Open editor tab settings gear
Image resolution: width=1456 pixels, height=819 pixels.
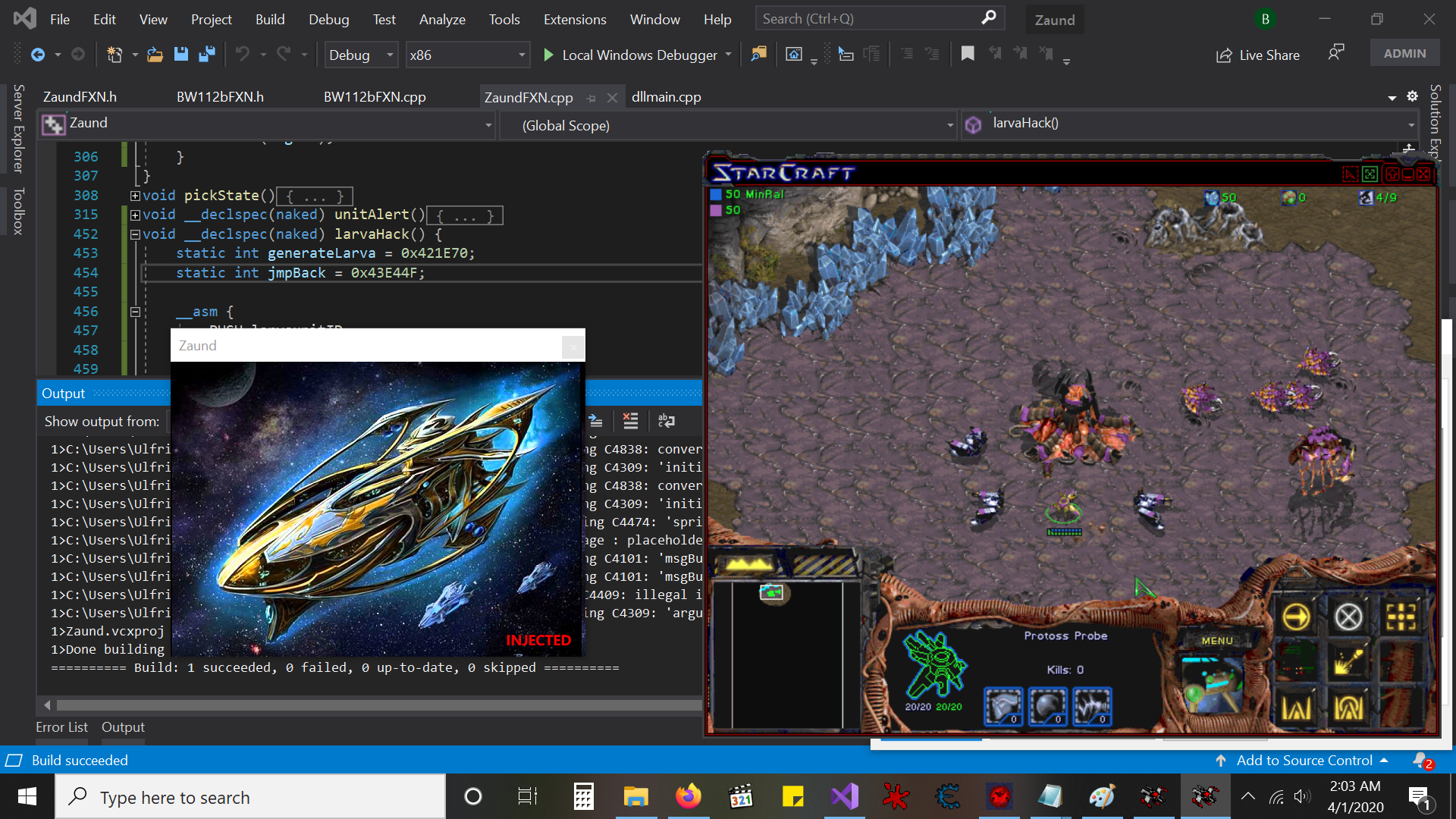click(1412, 96)
